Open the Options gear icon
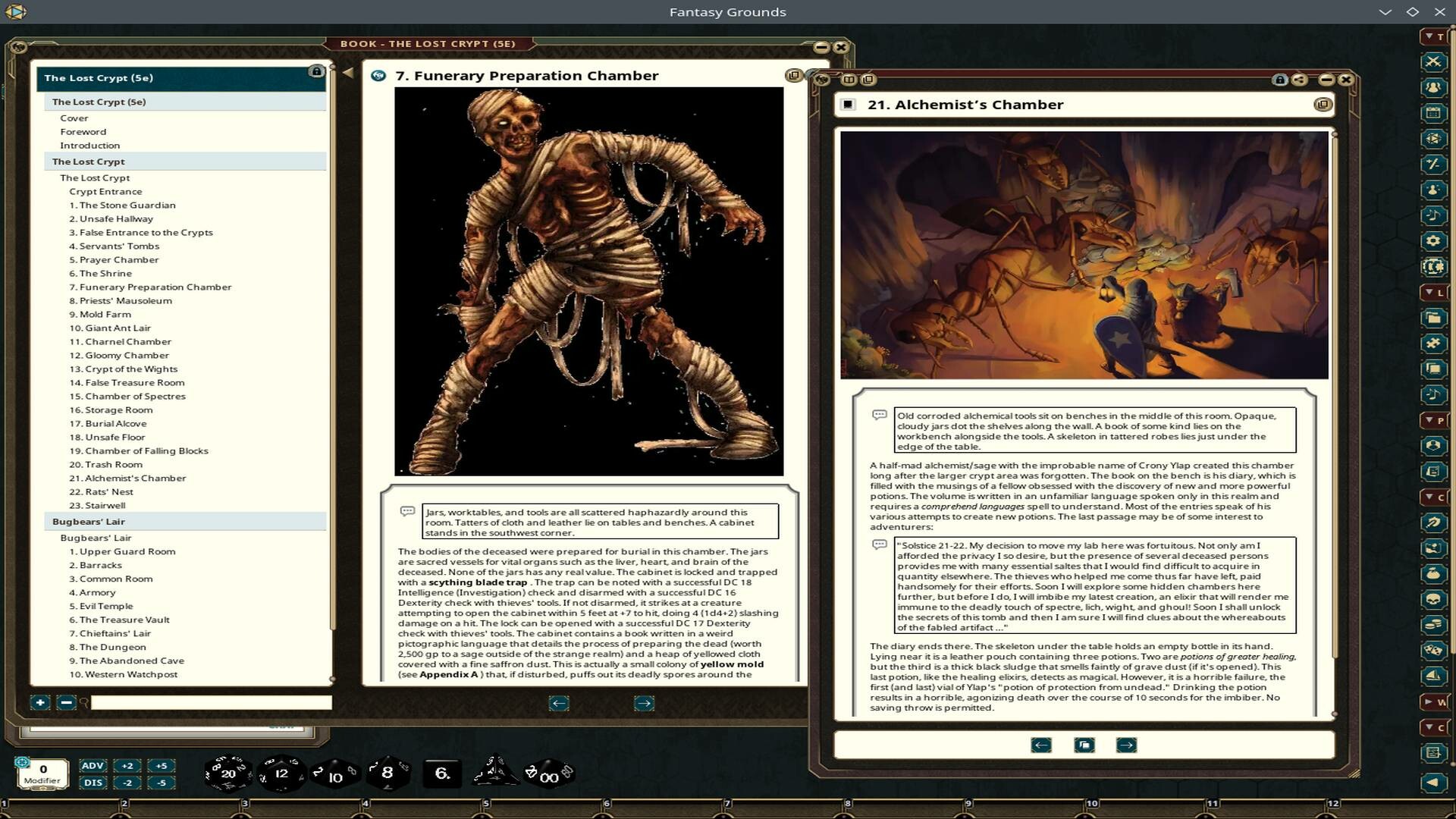The height and width of the screenshot is (819, 1456). pyautogui.click(x=1436, y=240)
